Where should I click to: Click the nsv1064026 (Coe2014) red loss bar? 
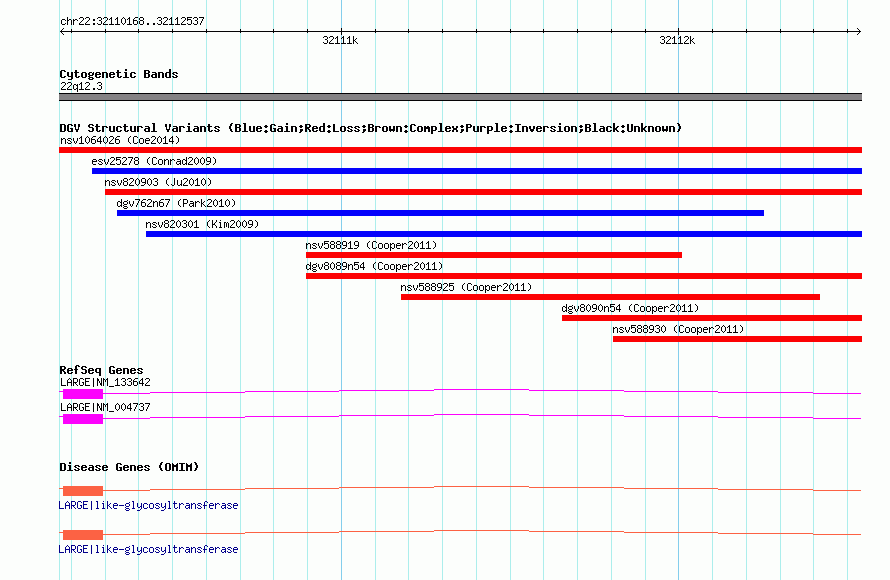[460, 150]
